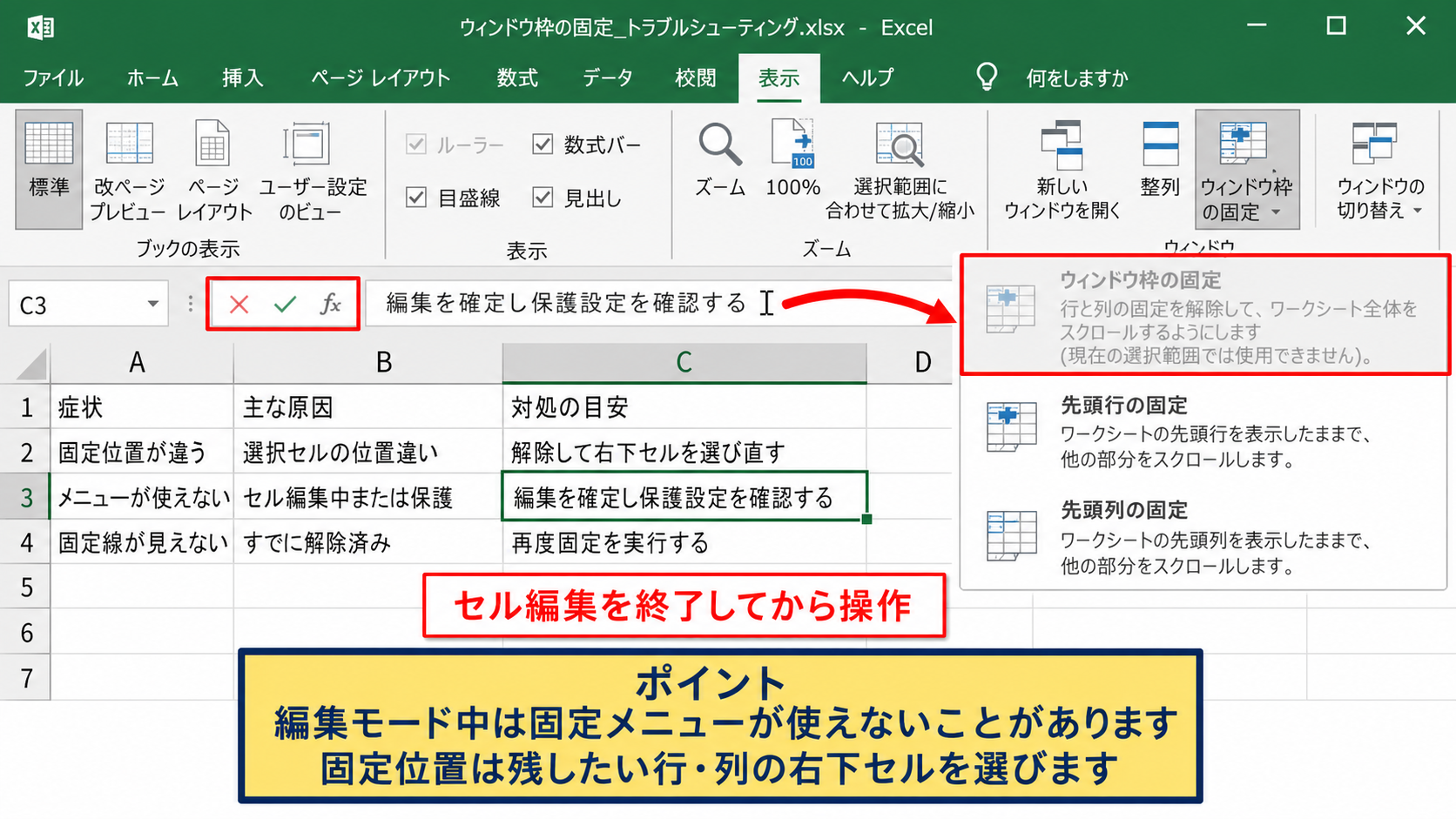Click cell containing 選択セルの位置違い
Image resolution: width=1456 pixels, height=819 pixels.
(367, 452)
